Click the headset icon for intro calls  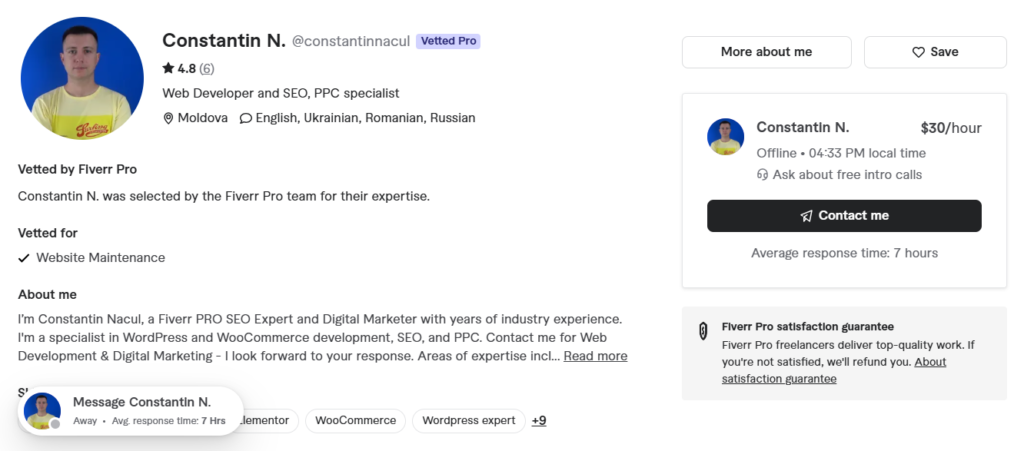point(762,175)
